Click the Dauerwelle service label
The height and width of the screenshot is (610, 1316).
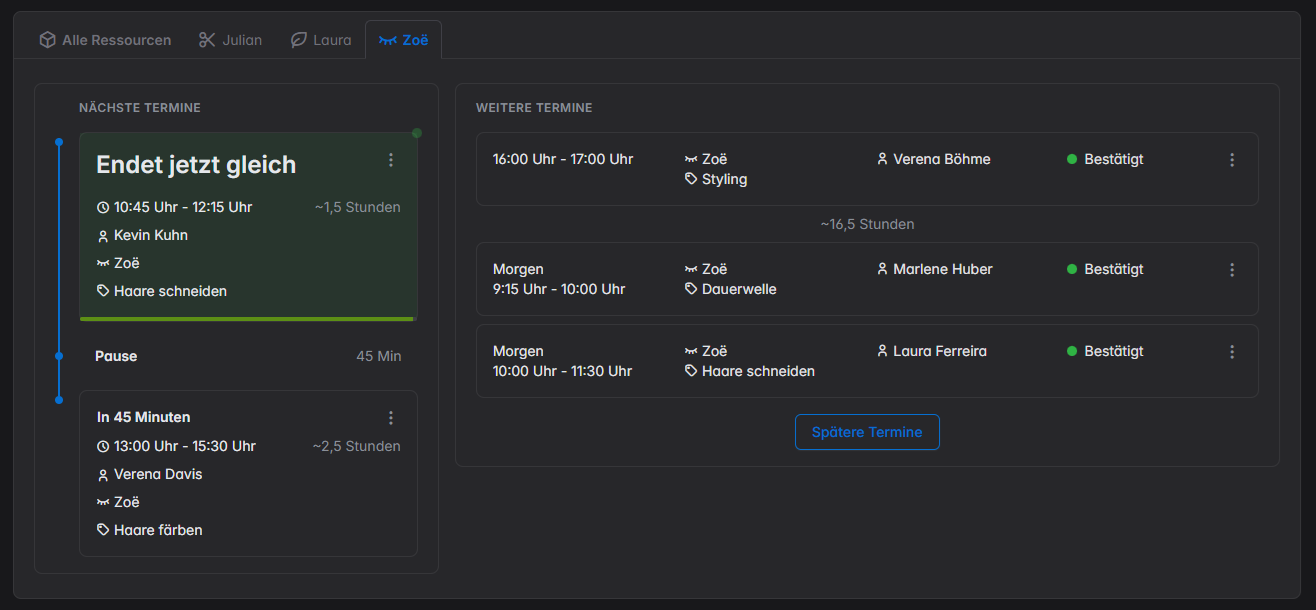739,289
